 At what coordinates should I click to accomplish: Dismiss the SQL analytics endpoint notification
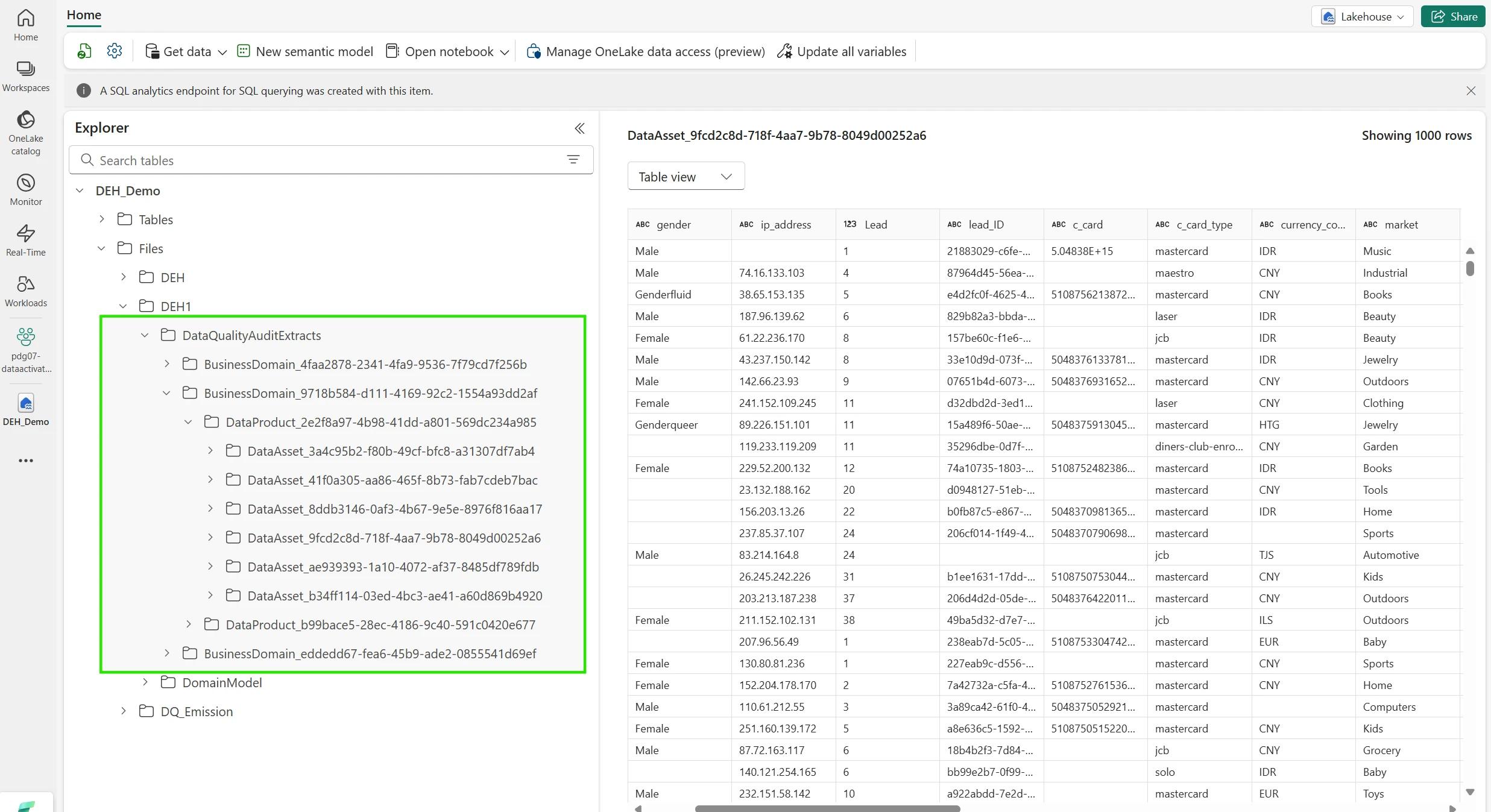1471,90
